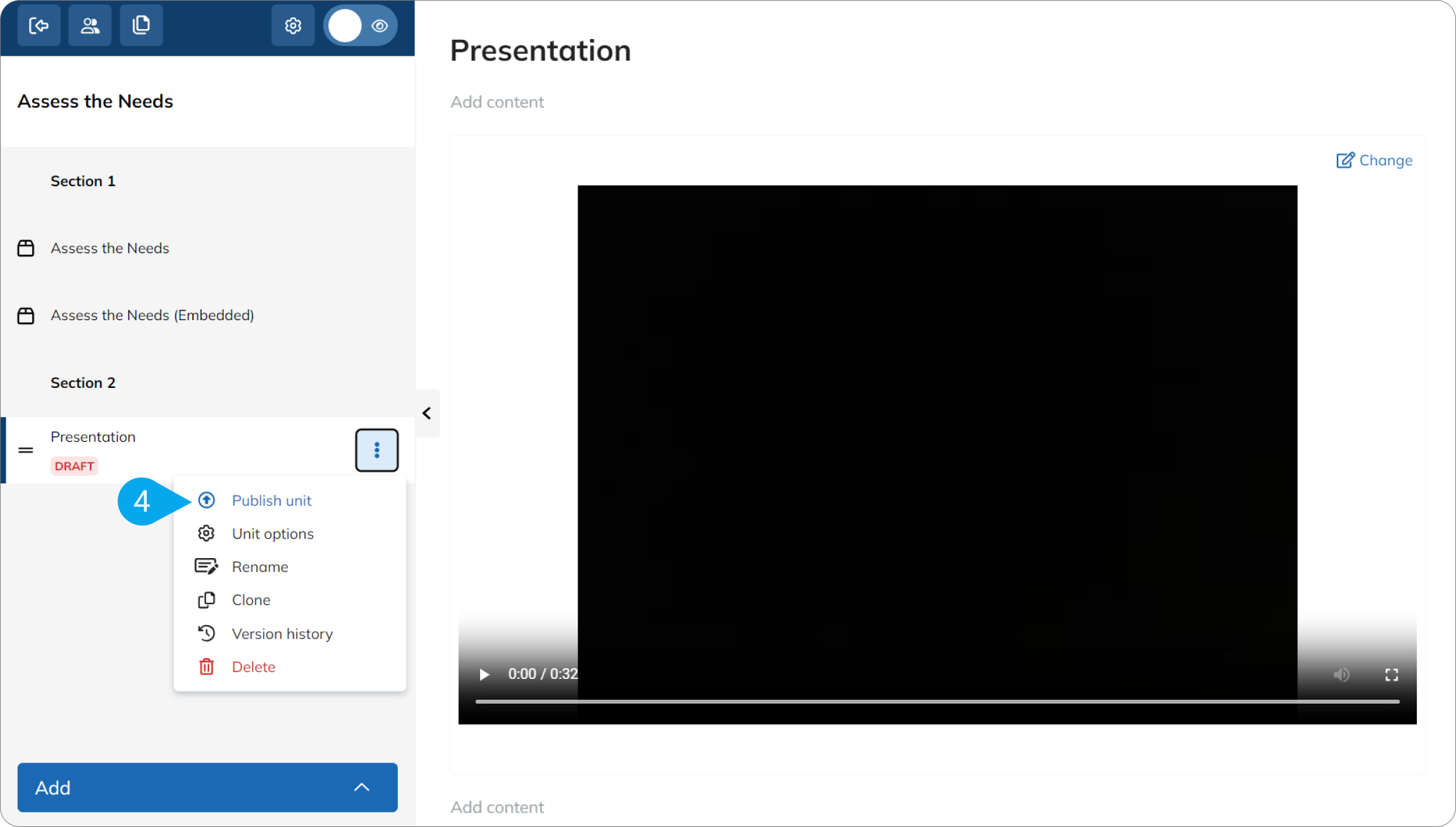Select the Section 1 heading
1456x827 pixels.
tap(83, 181)
